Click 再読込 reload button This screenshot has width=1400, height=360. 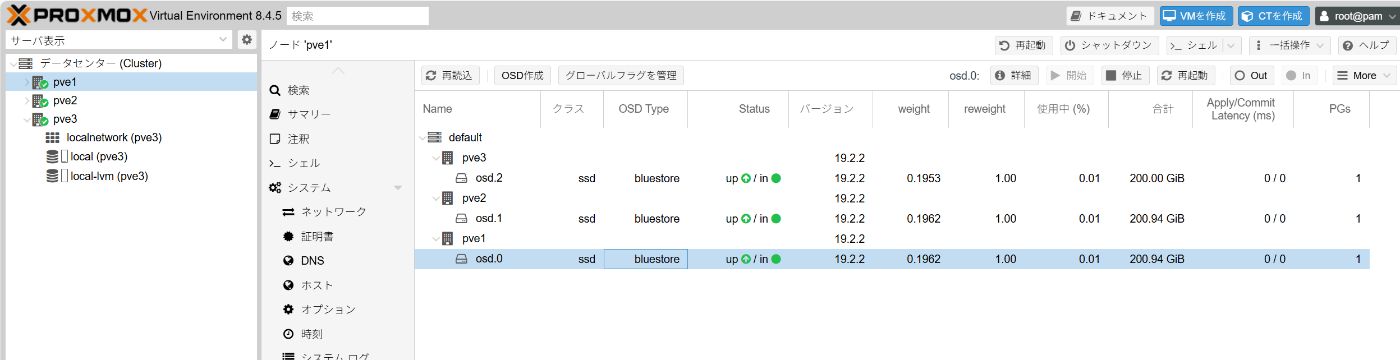451,75
